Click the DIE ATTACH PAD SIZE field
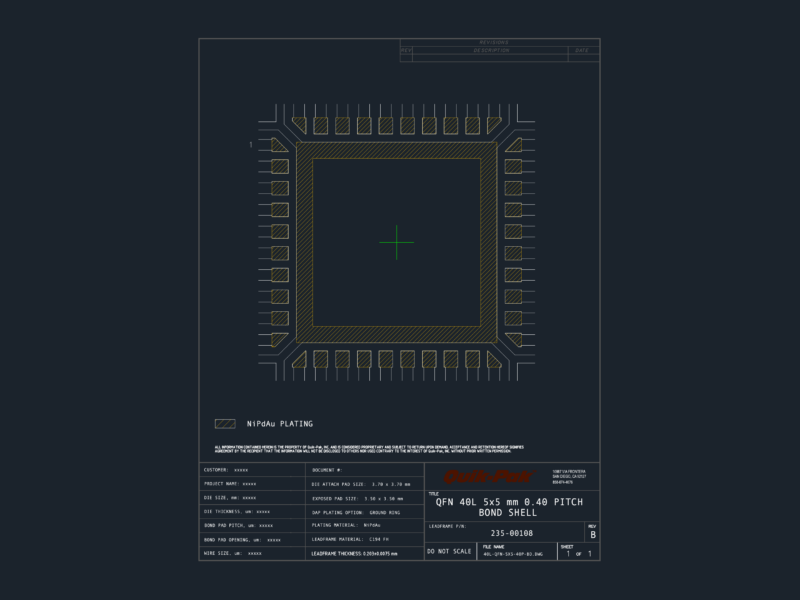Screen dimensions: 800x600 click(365, 484)
